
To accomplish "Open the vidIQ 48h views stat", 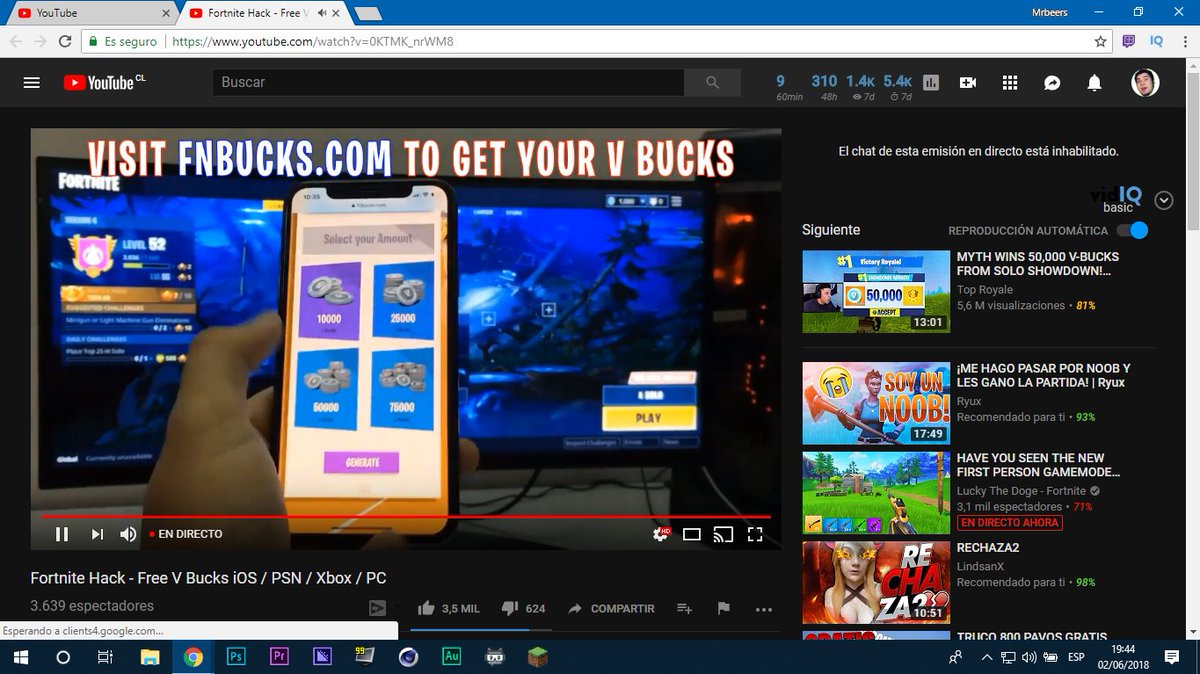I will pos(824,87).
